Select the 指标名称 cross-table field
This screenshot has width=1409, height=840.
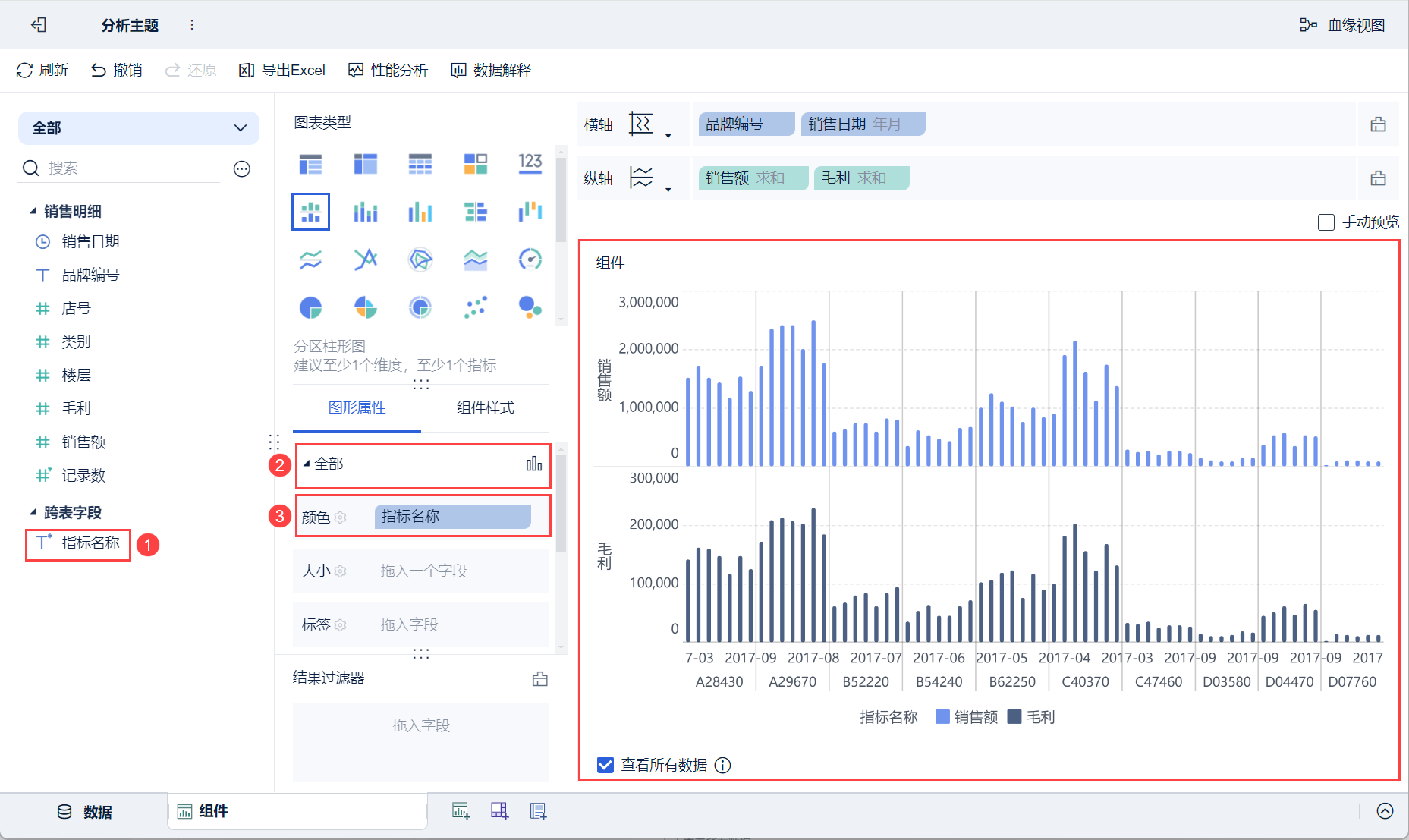78,543
